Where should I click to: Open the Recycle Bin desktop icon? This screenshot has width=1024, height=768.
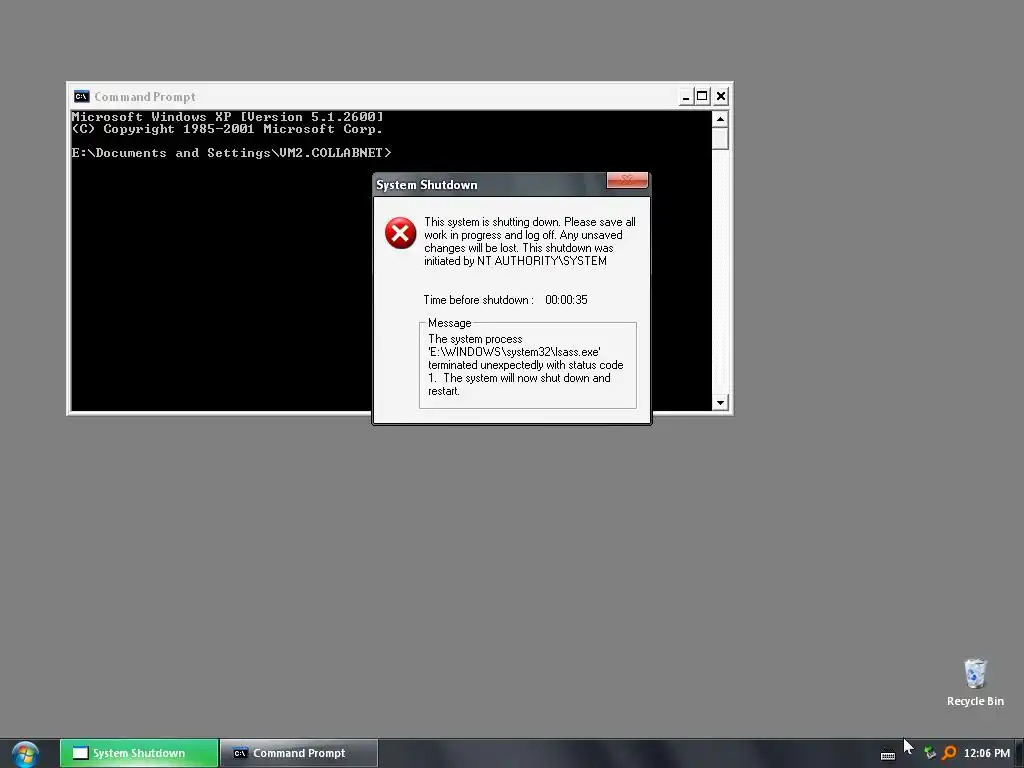tap(975, 682)
